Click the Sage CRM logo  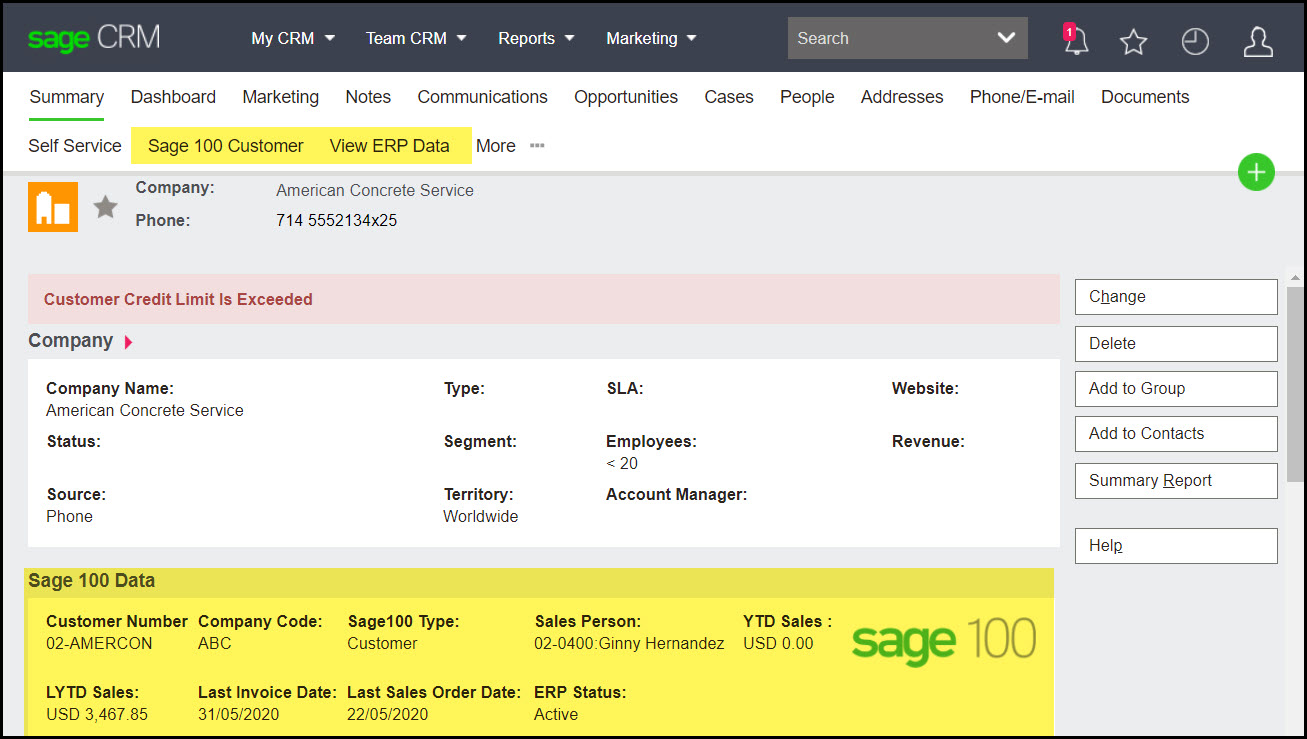point(93,38)
